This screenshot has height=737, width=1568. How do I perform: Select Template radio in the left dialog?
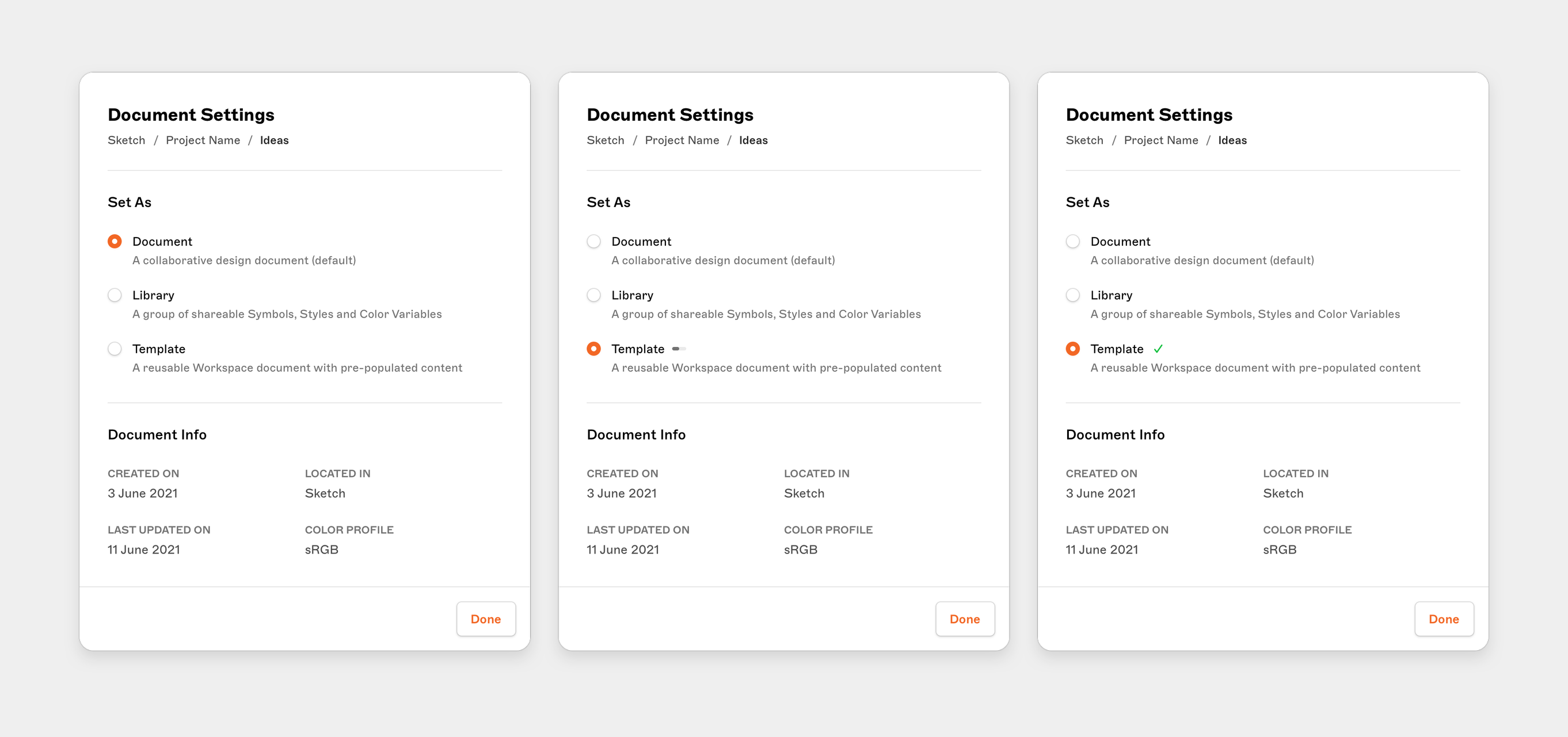pos(115,349)
